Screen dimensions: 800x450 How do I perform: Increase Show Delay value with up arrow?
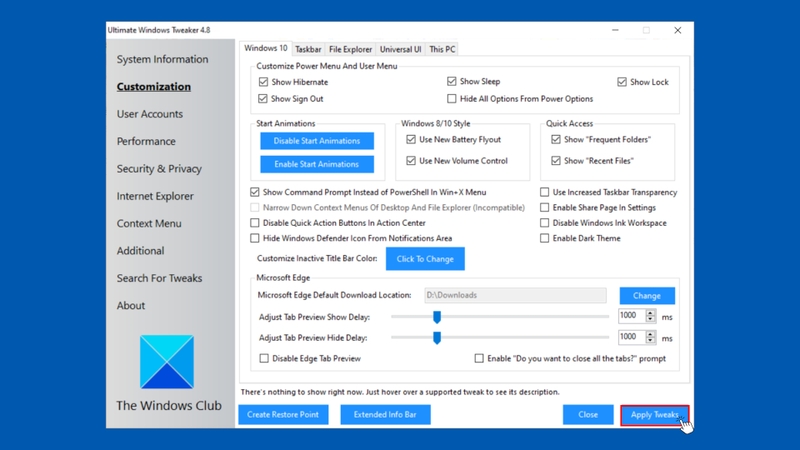[x=650, y=313]
